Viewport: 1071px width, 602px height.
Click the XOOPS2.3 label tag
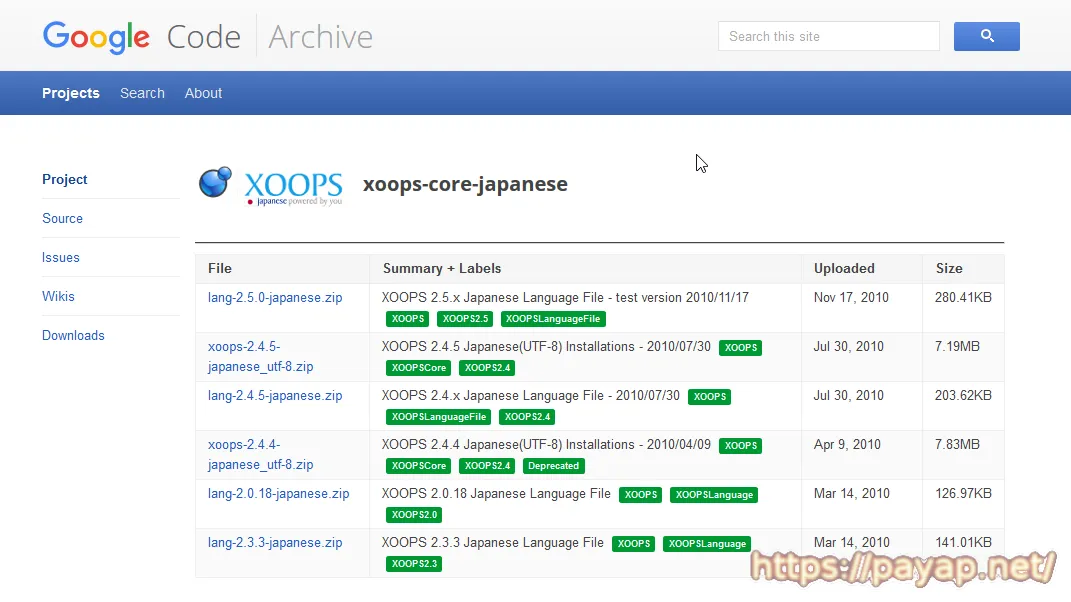pos(413,563)
